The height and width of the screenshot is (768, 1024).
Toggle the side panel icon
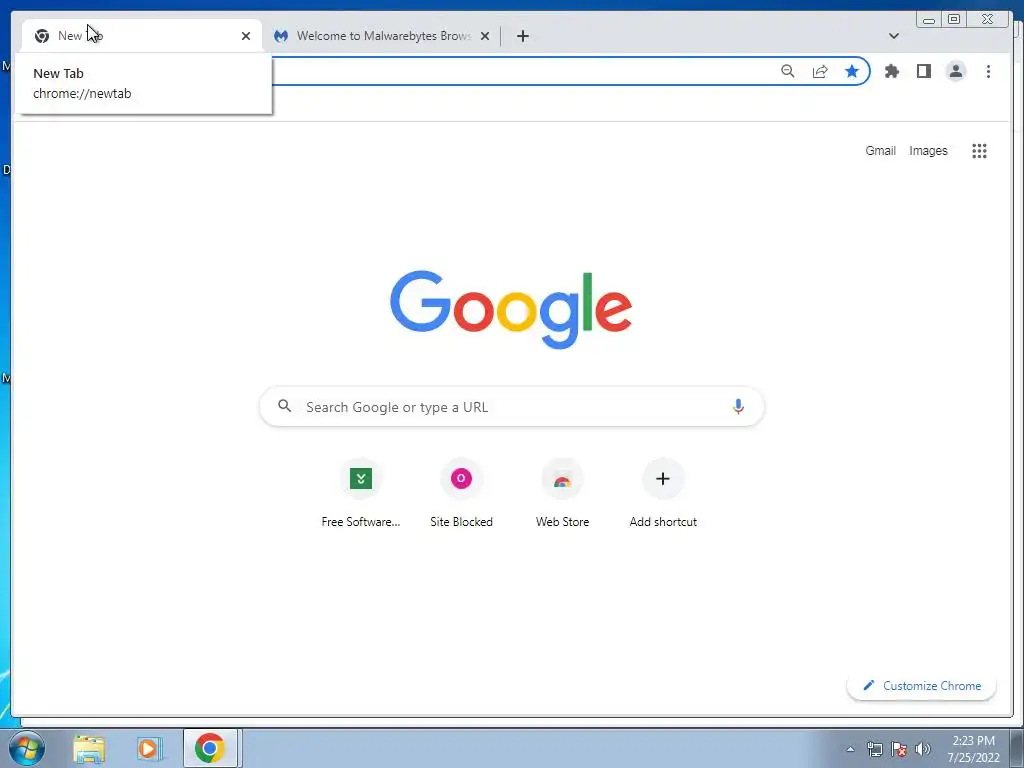(923, 71)
